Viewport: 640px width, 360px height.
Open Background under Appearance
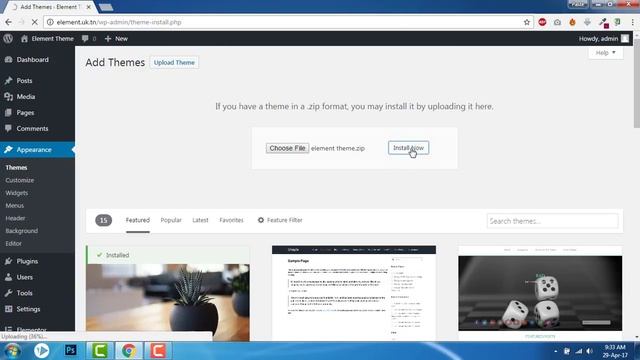click(x=22, y=231)
